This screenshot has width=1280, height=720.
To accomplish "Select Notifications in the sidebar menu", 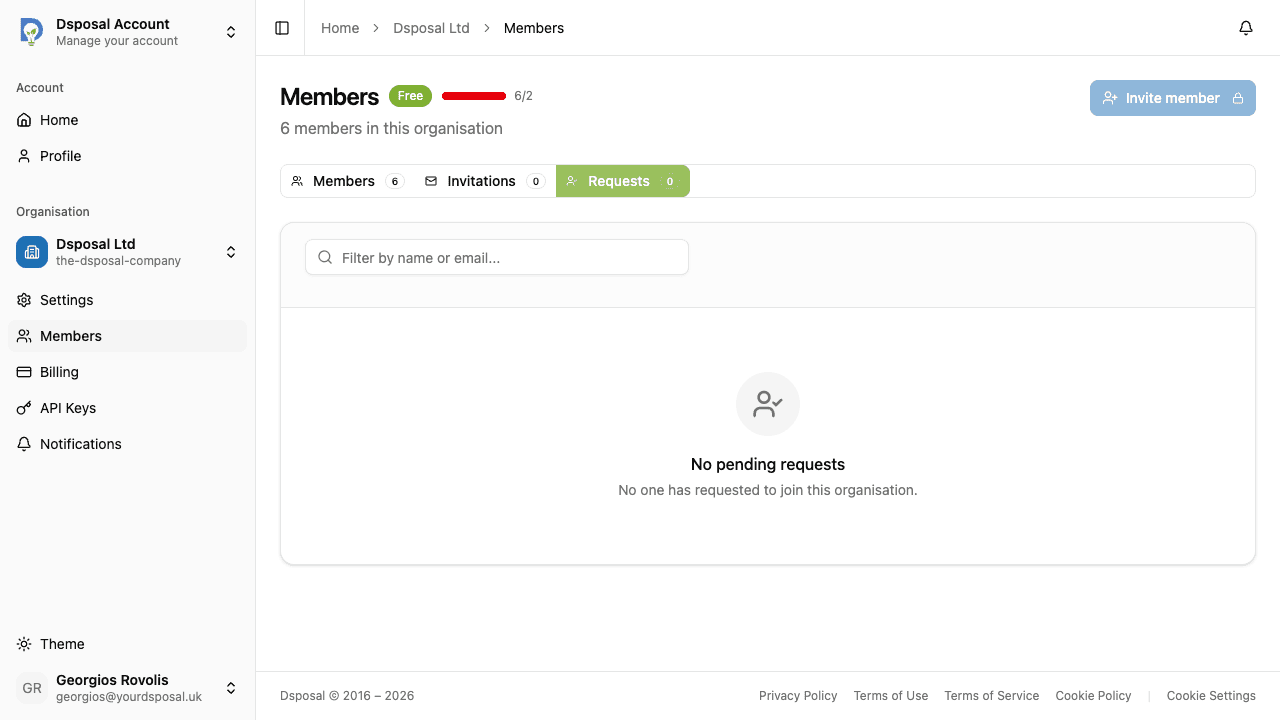I will [80, 444].
